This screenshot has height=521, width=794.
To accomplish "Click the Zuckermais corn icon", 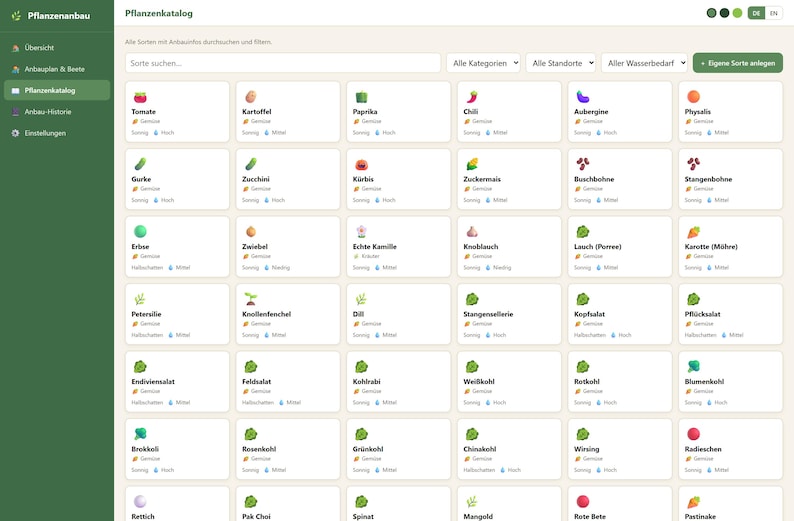I will click(472, 164).
